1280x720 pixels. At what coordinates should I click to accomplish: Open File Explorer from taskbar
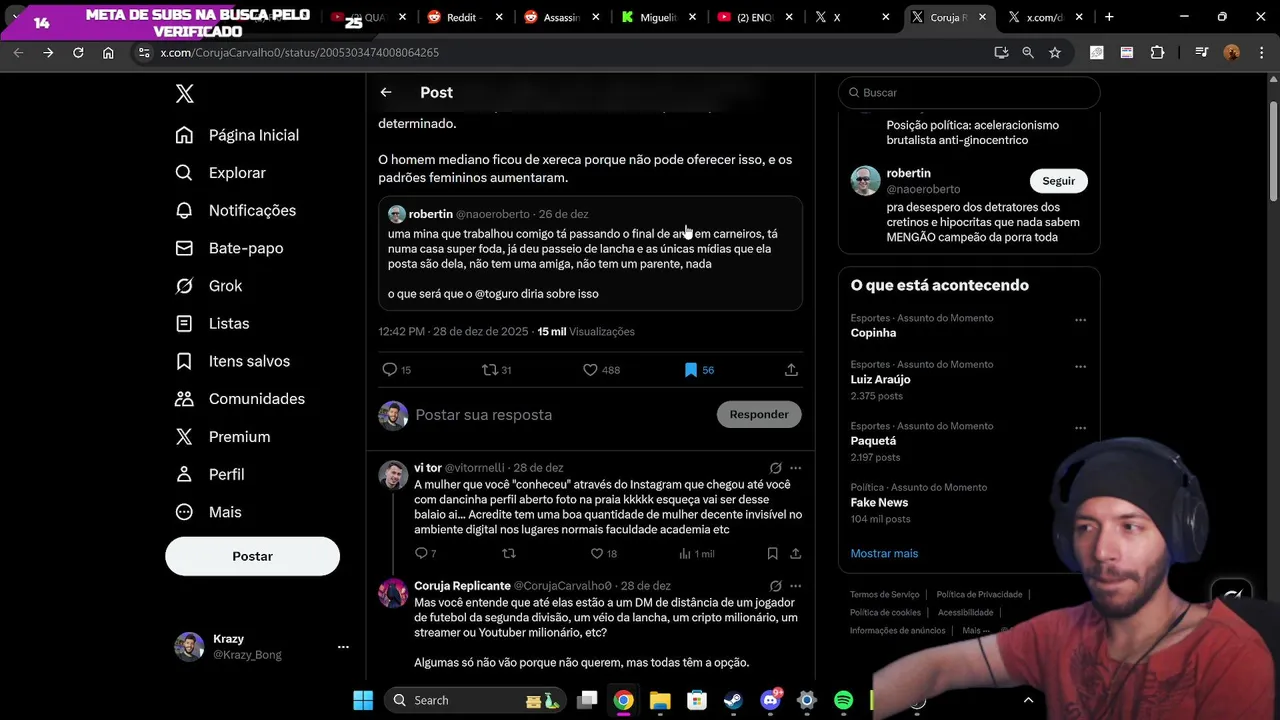[660, 700]
